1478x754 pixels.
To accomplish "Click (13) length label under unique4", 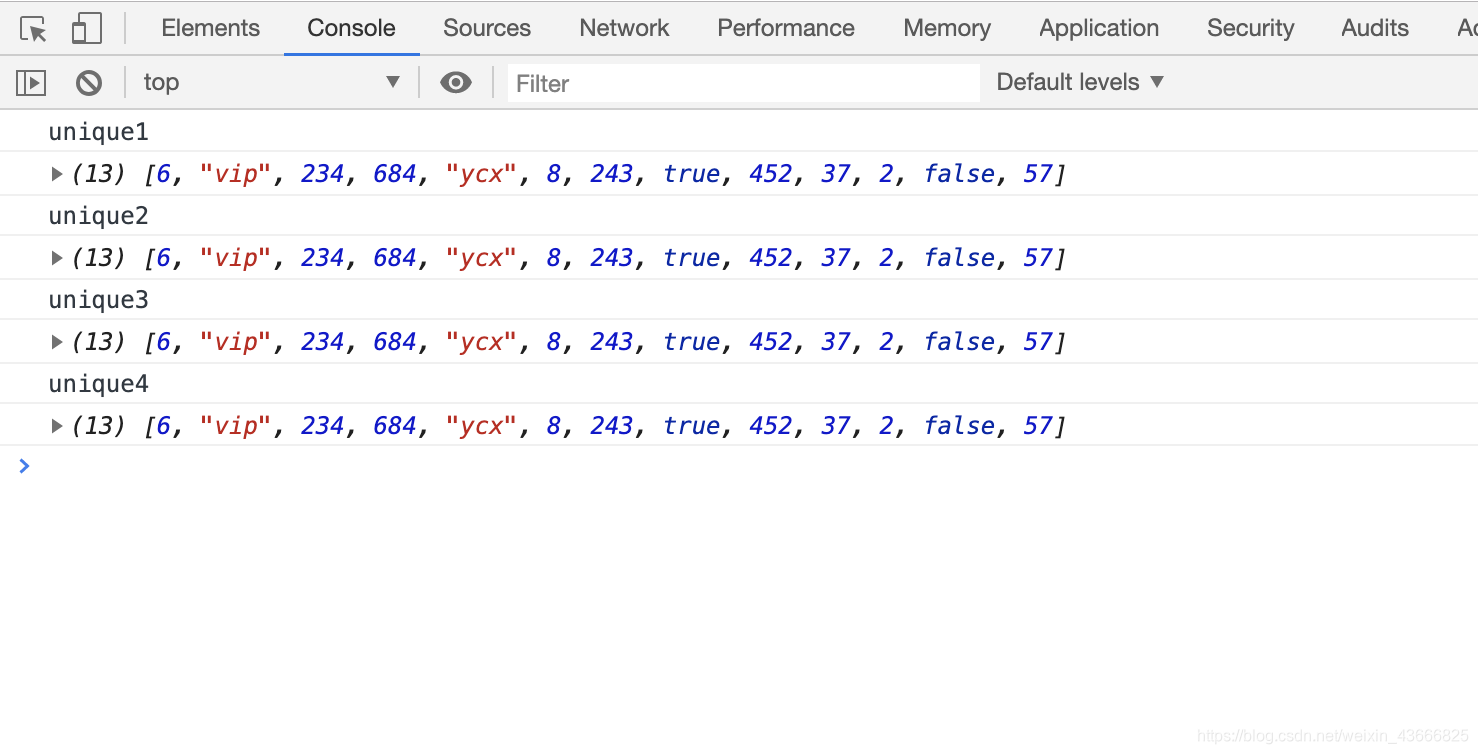I will (x=99, y=426).
